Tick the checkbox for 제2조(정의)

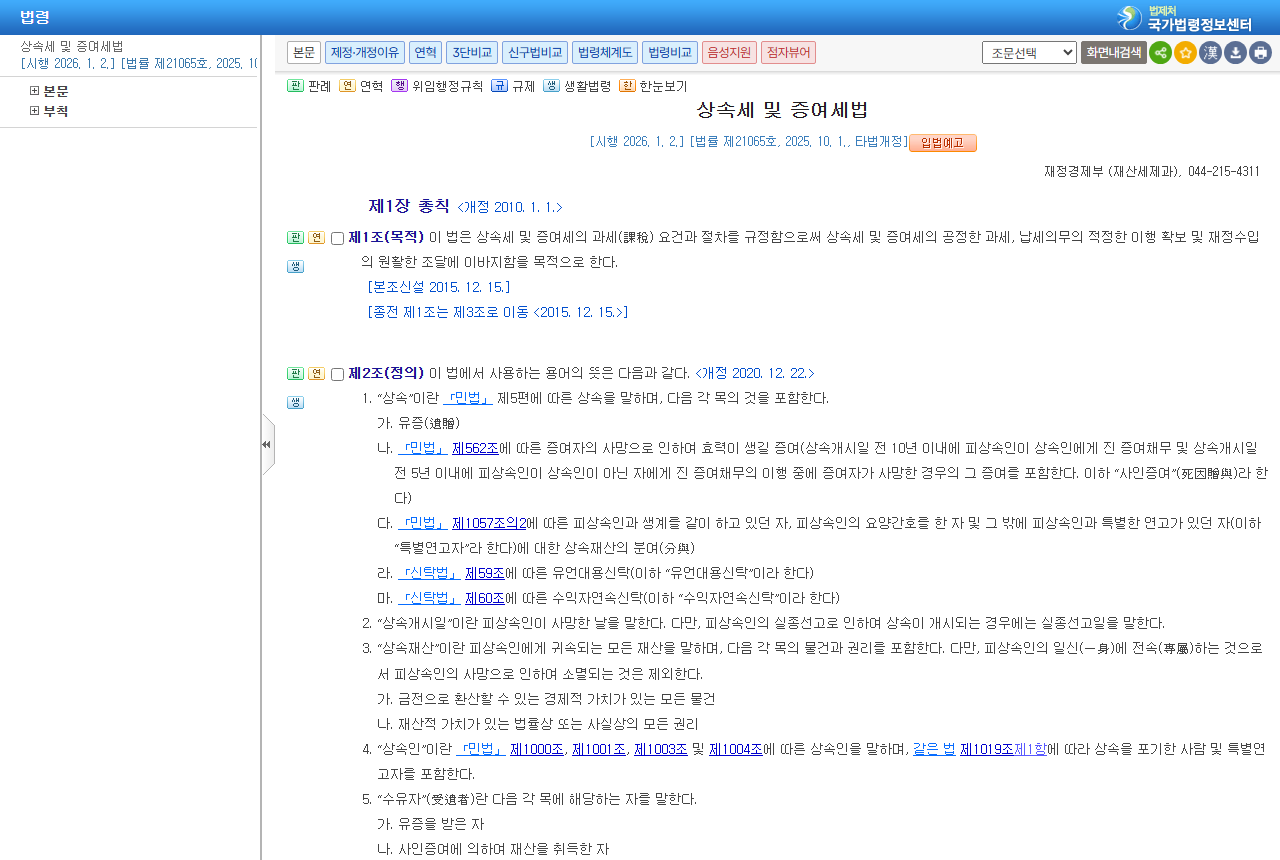point(337,375)
